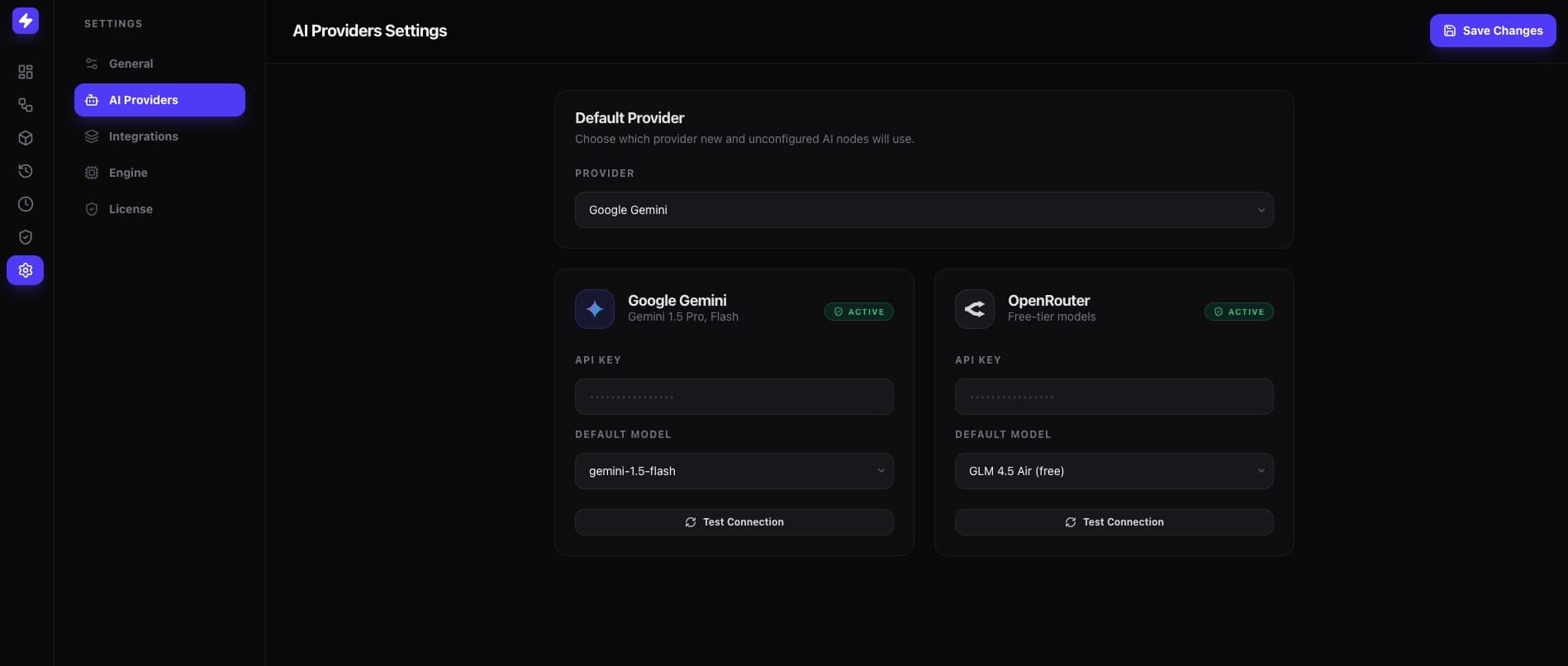Click the OpenRouter logo icon
The image size is (1568, 666).
975,309
